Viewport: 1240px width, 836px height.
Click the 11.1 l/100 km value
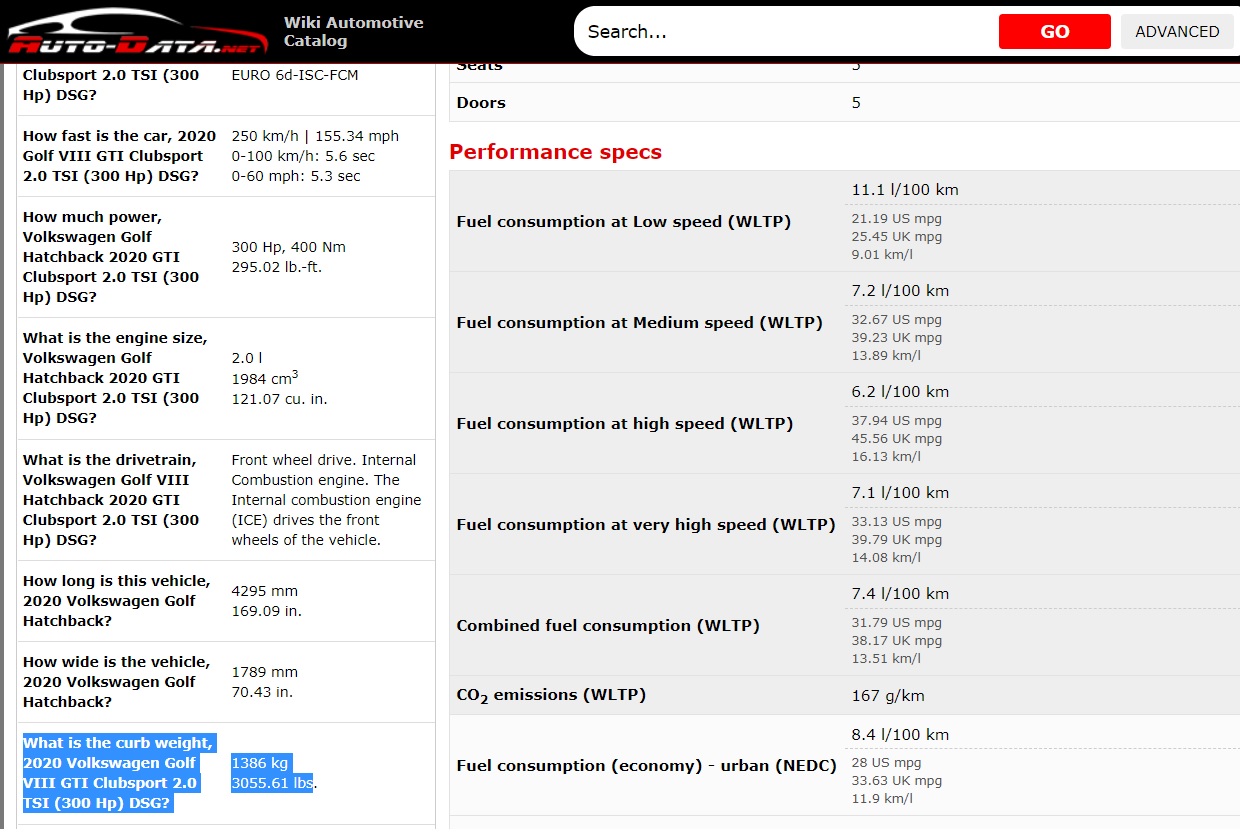[x=905, y=190]
